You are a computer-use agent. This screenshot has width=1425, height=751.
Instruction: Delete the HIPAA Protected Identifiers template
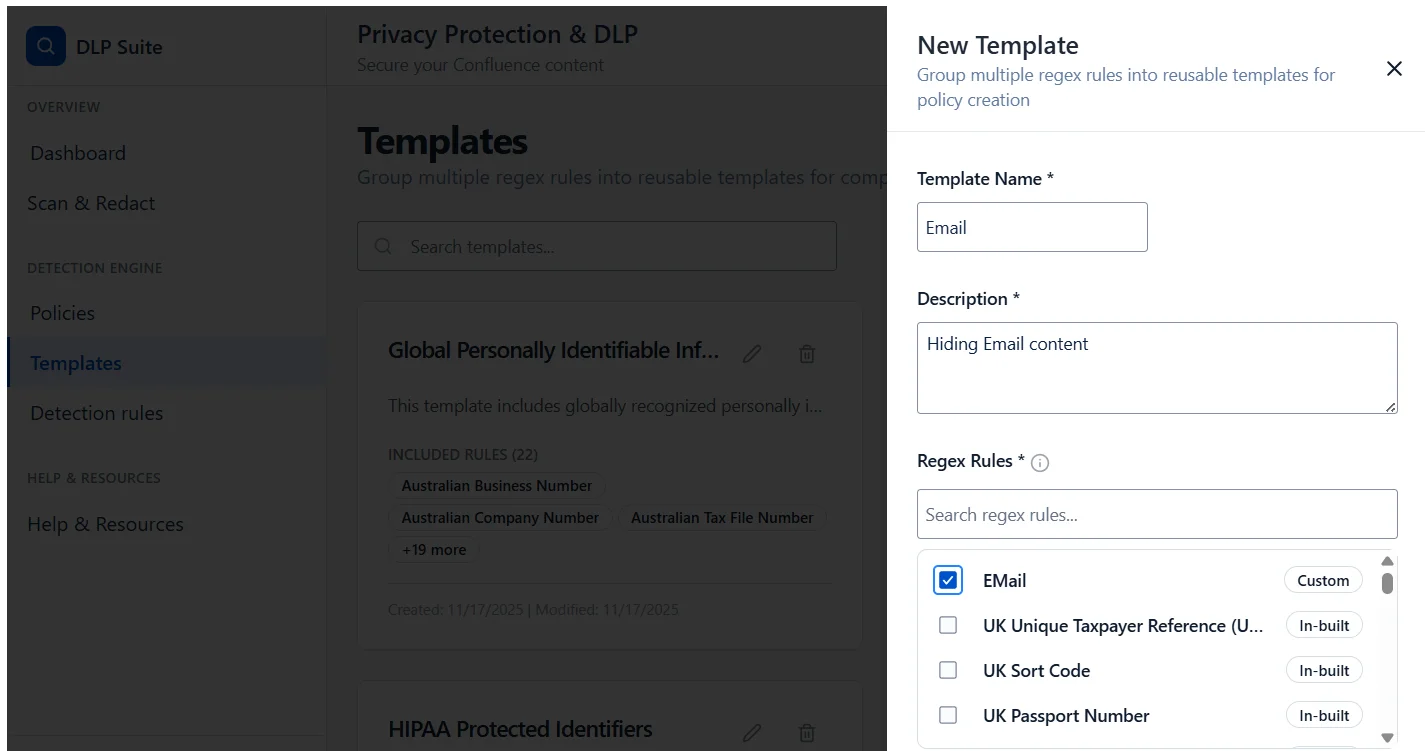806,733
